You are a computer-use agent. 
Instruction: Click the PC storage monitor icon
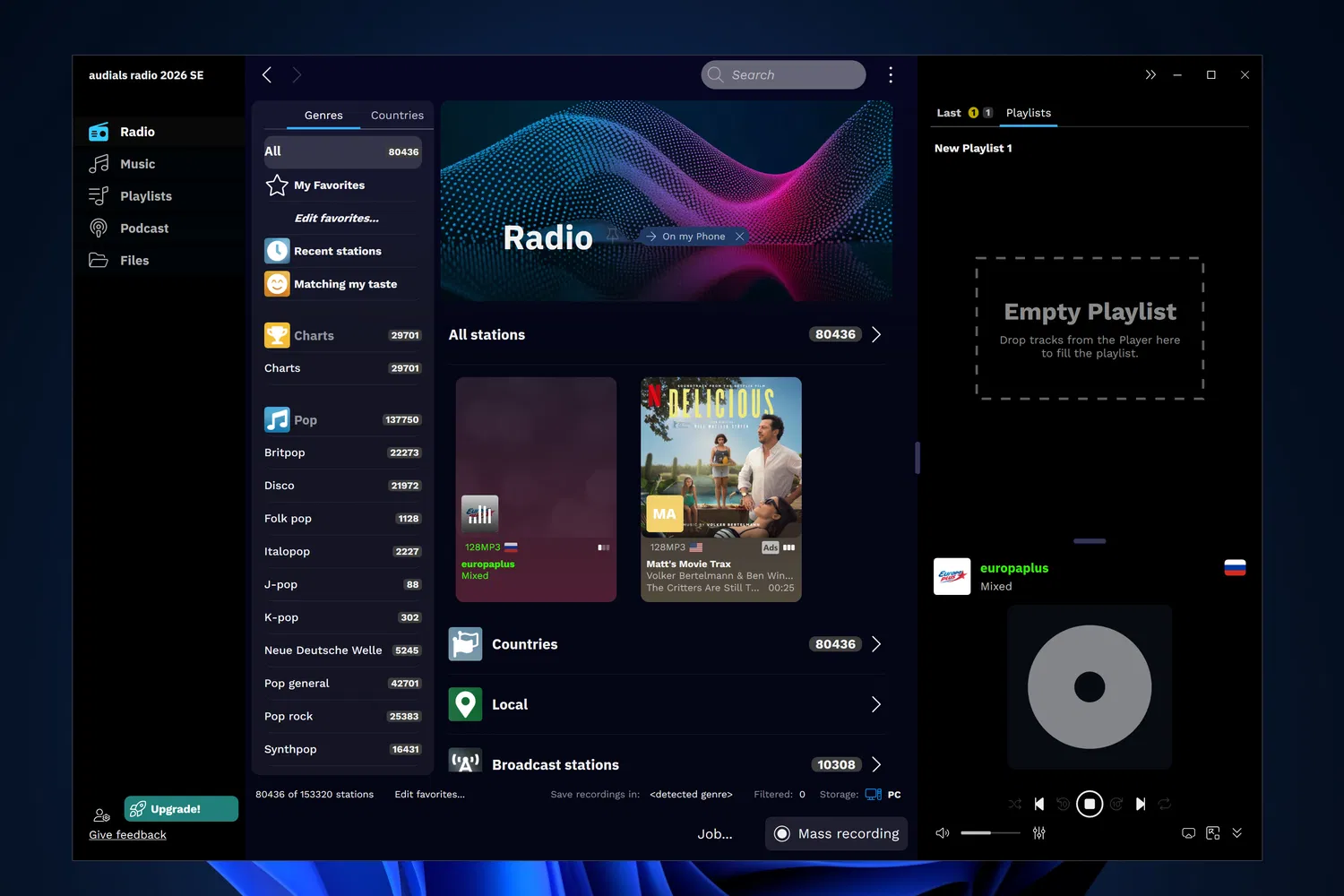[874, 795]
